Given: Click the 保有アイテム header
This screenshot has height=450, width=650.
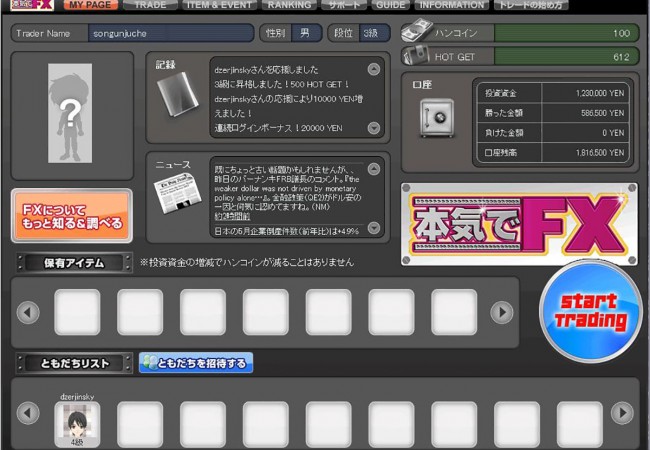Looking at the screenshot, I should pos(74,263).
